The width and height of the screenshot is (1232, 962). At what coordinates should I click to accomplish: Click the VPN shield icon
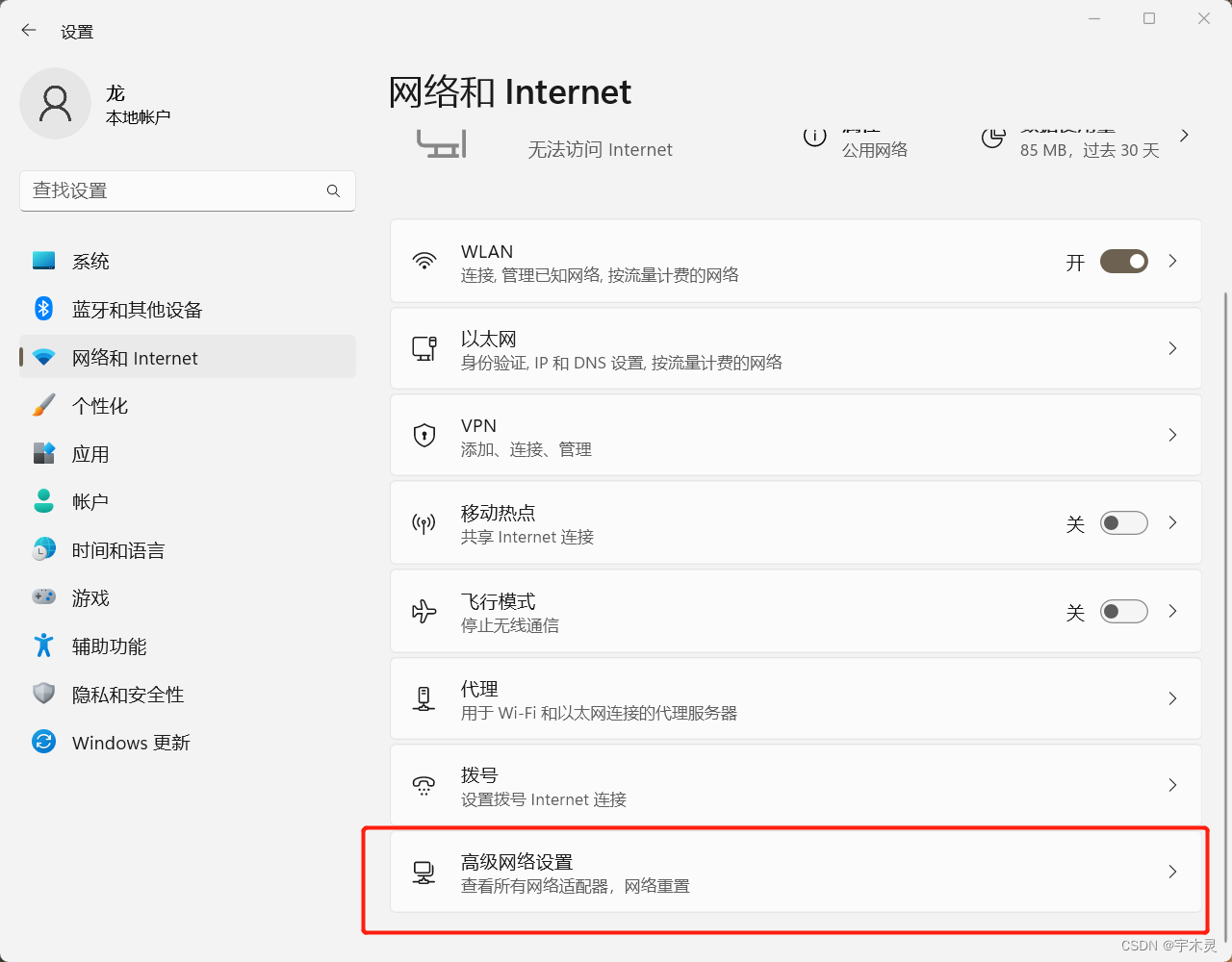(424, 436)
